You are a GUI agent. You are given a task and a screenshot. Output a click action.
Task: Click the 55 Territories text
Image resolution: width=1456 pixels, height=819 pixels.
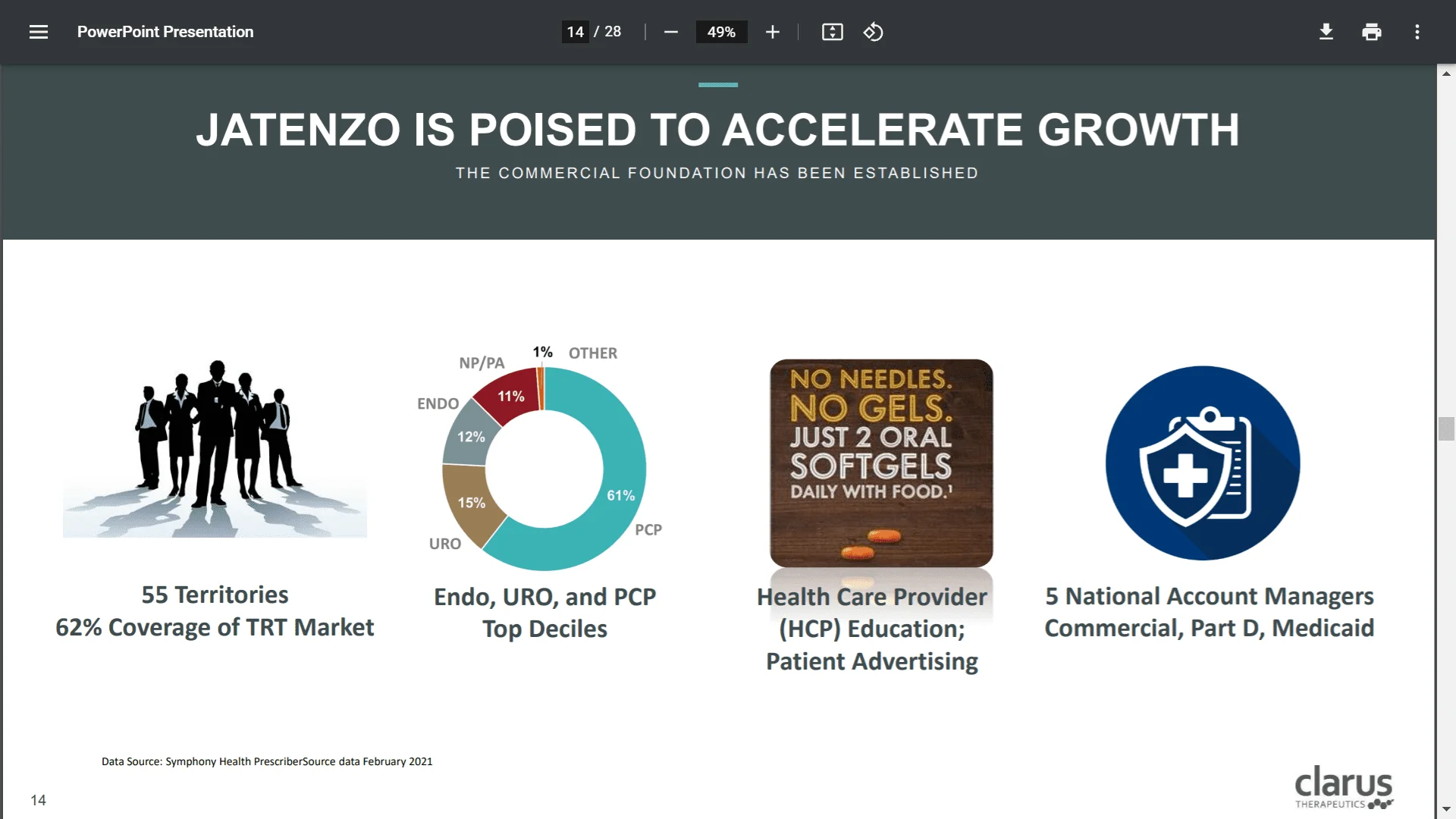[x=215, y=595]
